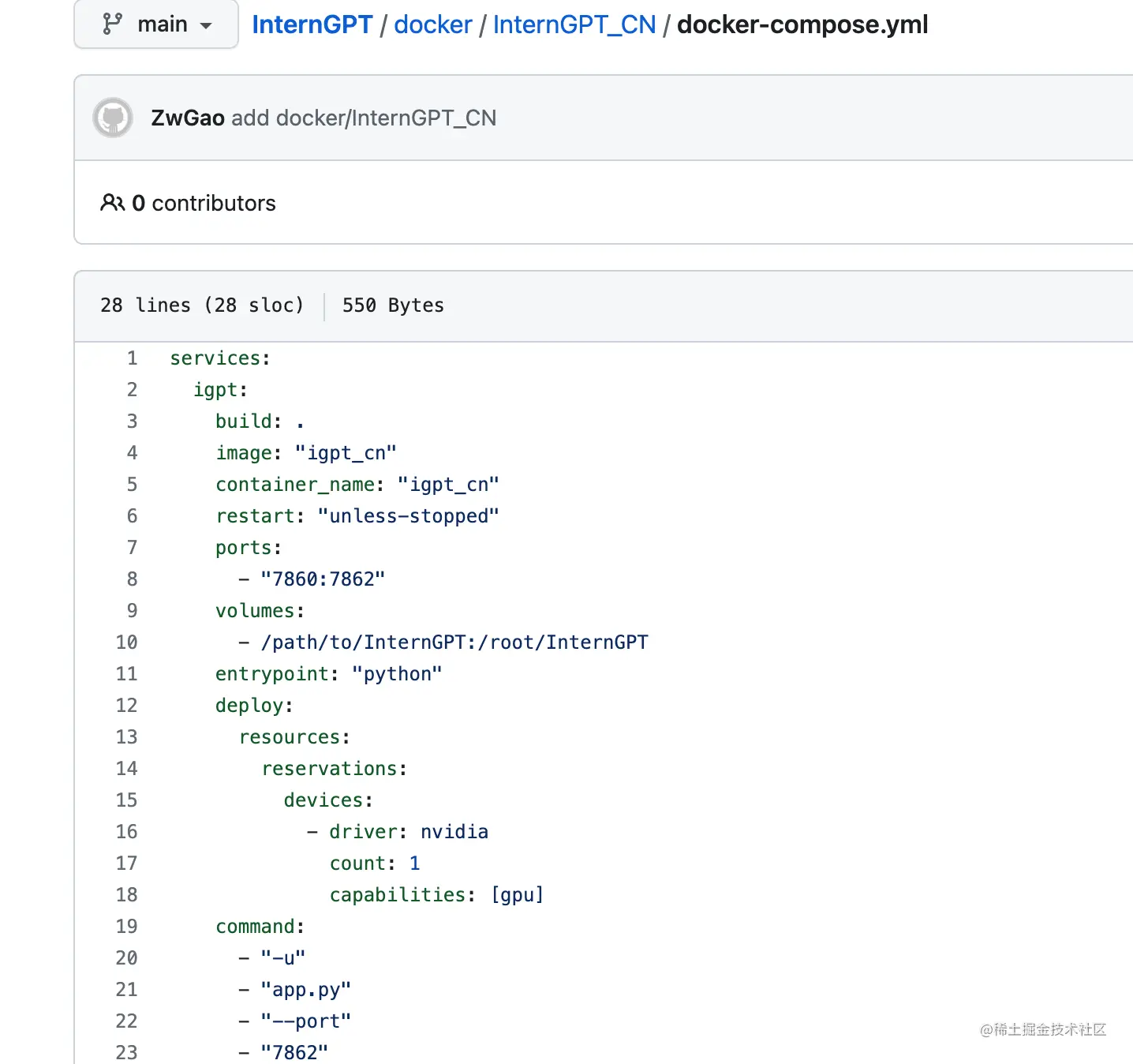Screen dimensions: 1133x1064
Task: Click the restart: "unless-stopped" line
Action: (357, 516)
